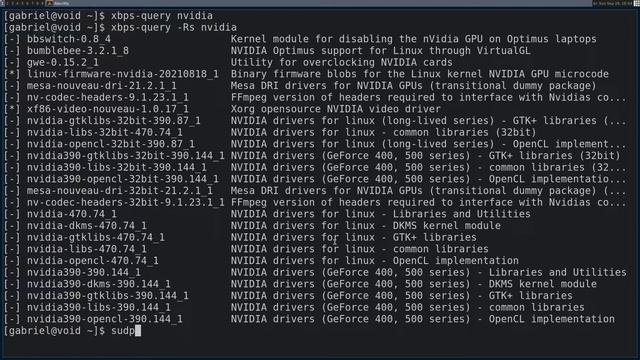Select nvidia-libs-32bit-470.74_1 package name
This screenshot has width=640, height=360.
tap(105, 132)
